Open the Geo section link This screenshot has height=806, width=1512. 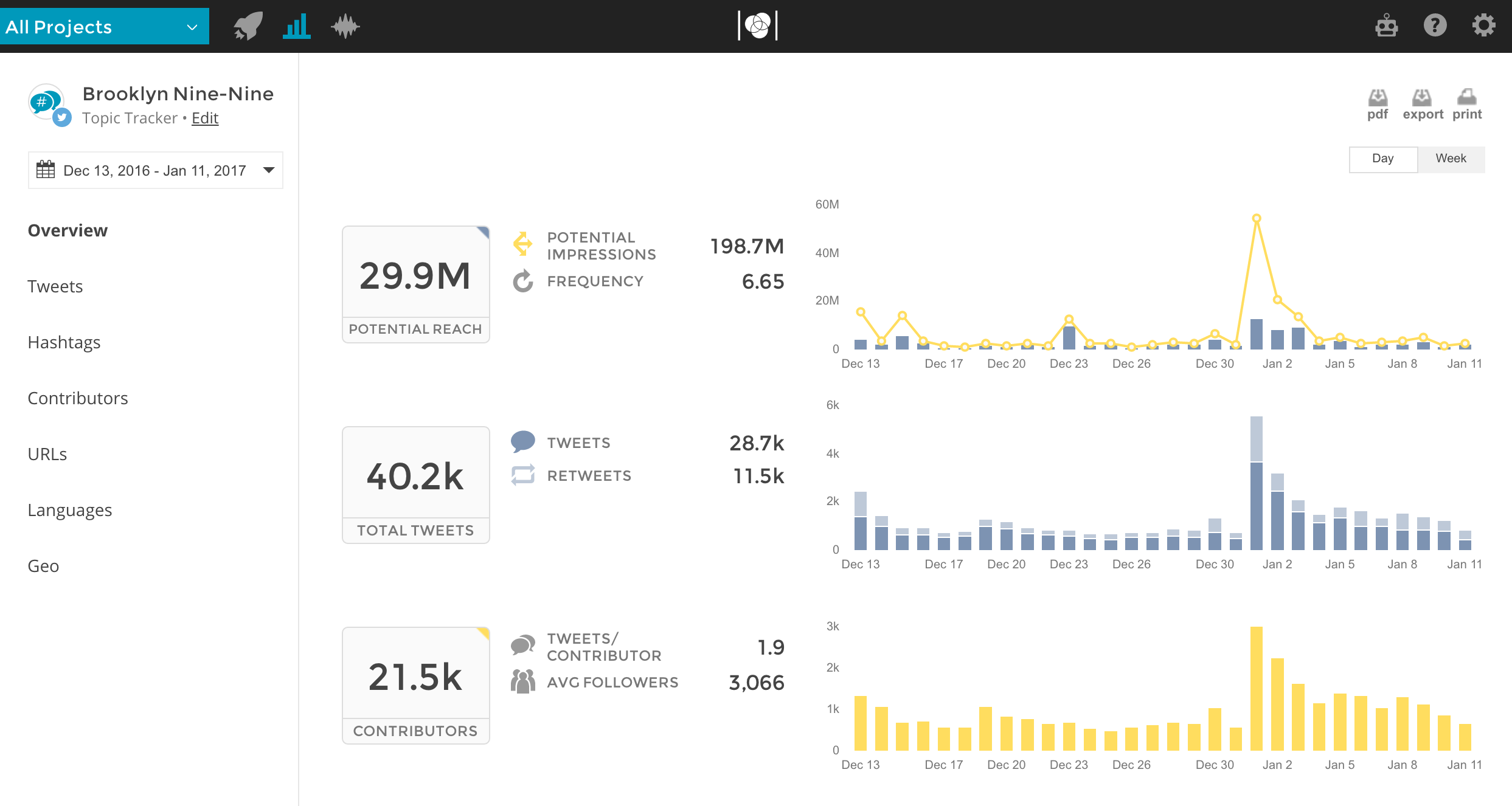click(43, 566)
